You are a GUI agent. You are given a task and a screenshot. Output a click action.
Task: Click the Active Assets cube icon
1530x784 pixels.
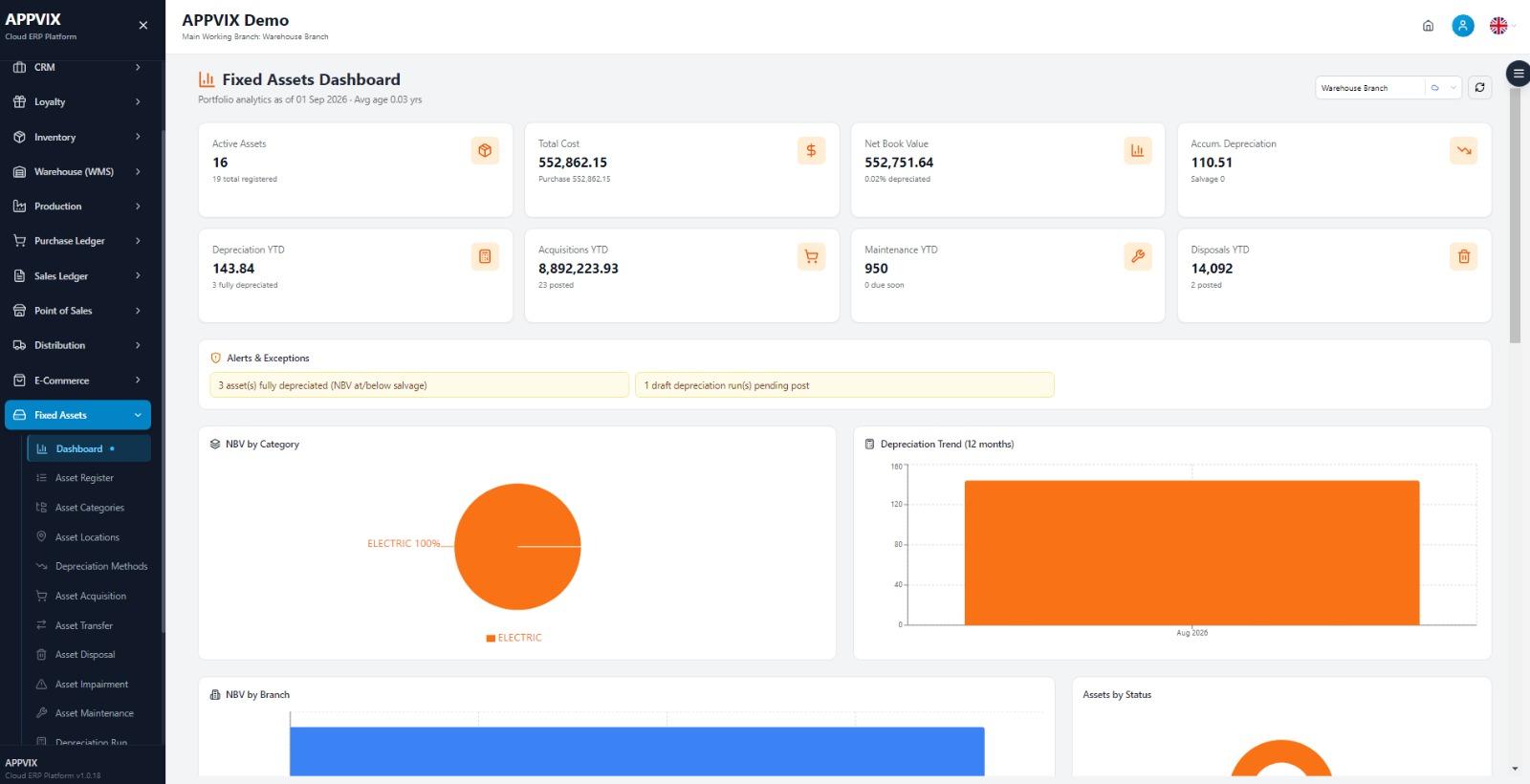point(485,150)
